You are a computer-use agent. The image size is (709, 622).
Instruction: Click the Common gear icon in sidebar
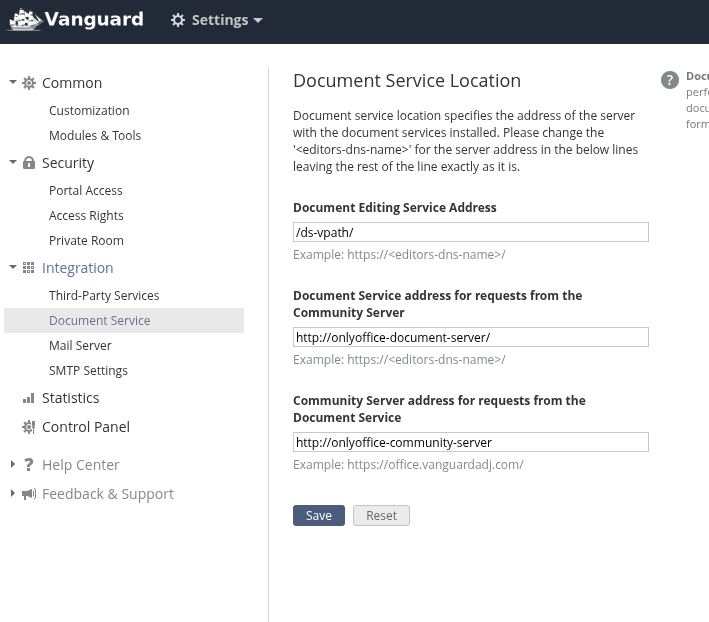point(29,83)
